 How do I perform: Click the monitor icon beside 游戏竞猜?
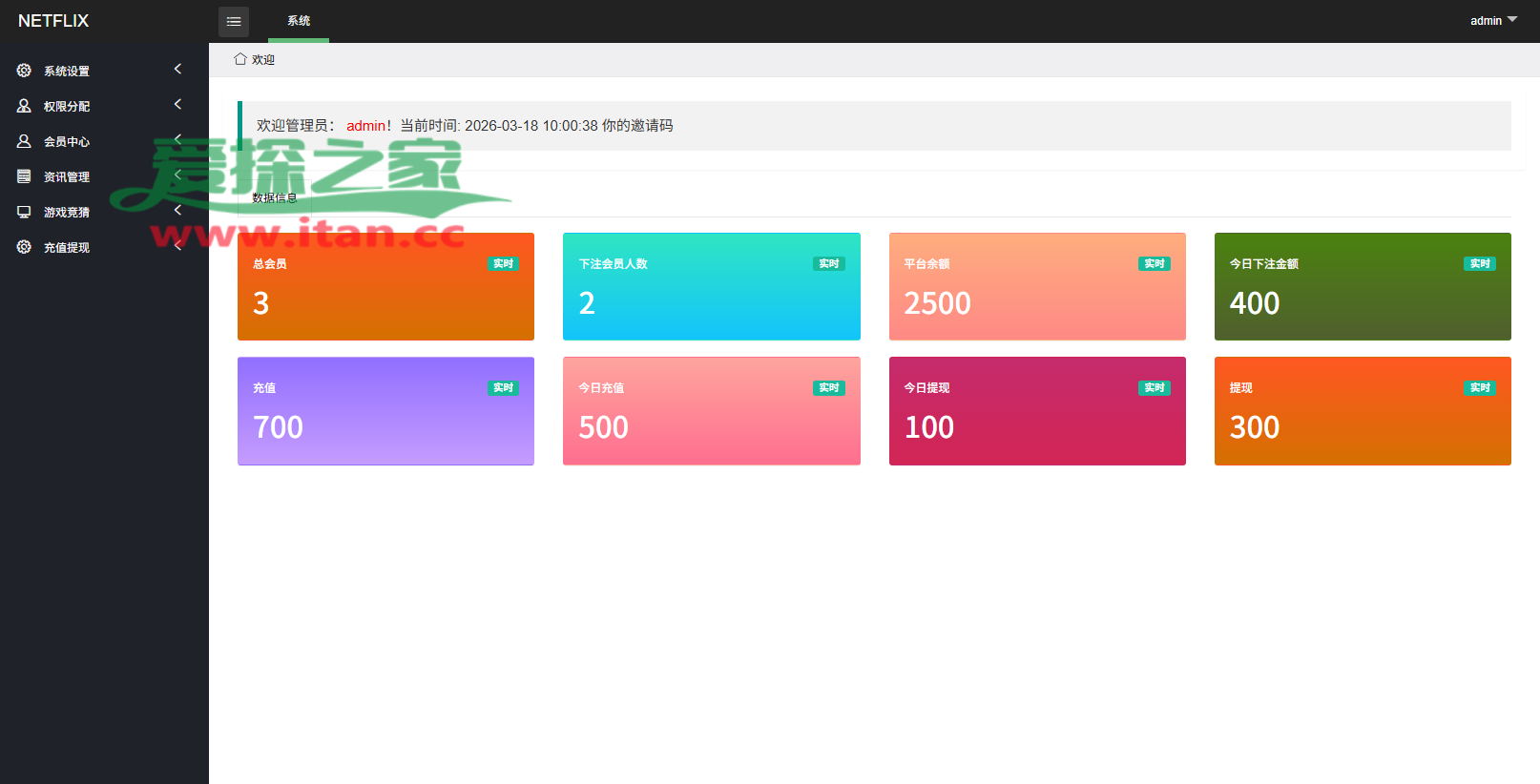pos(24,212)
